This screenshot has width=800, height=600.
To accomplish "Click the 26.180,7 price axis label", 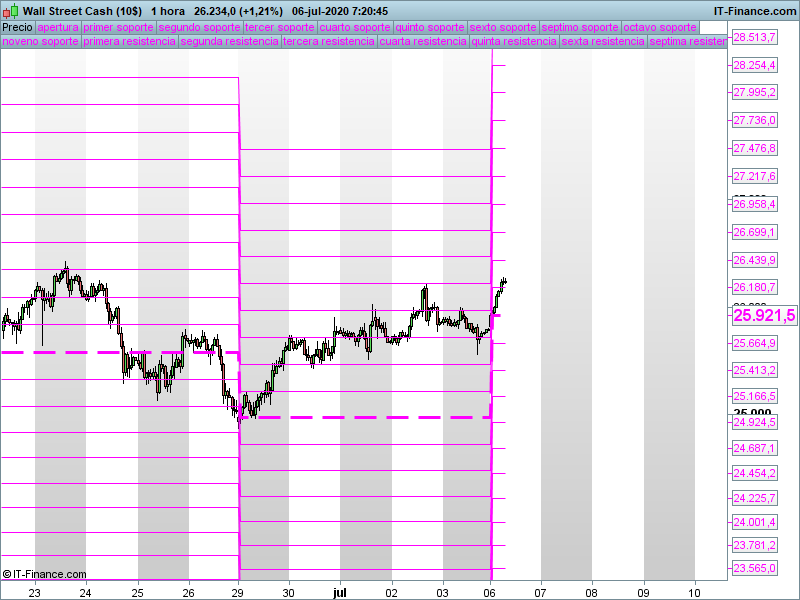I will 755,287.
